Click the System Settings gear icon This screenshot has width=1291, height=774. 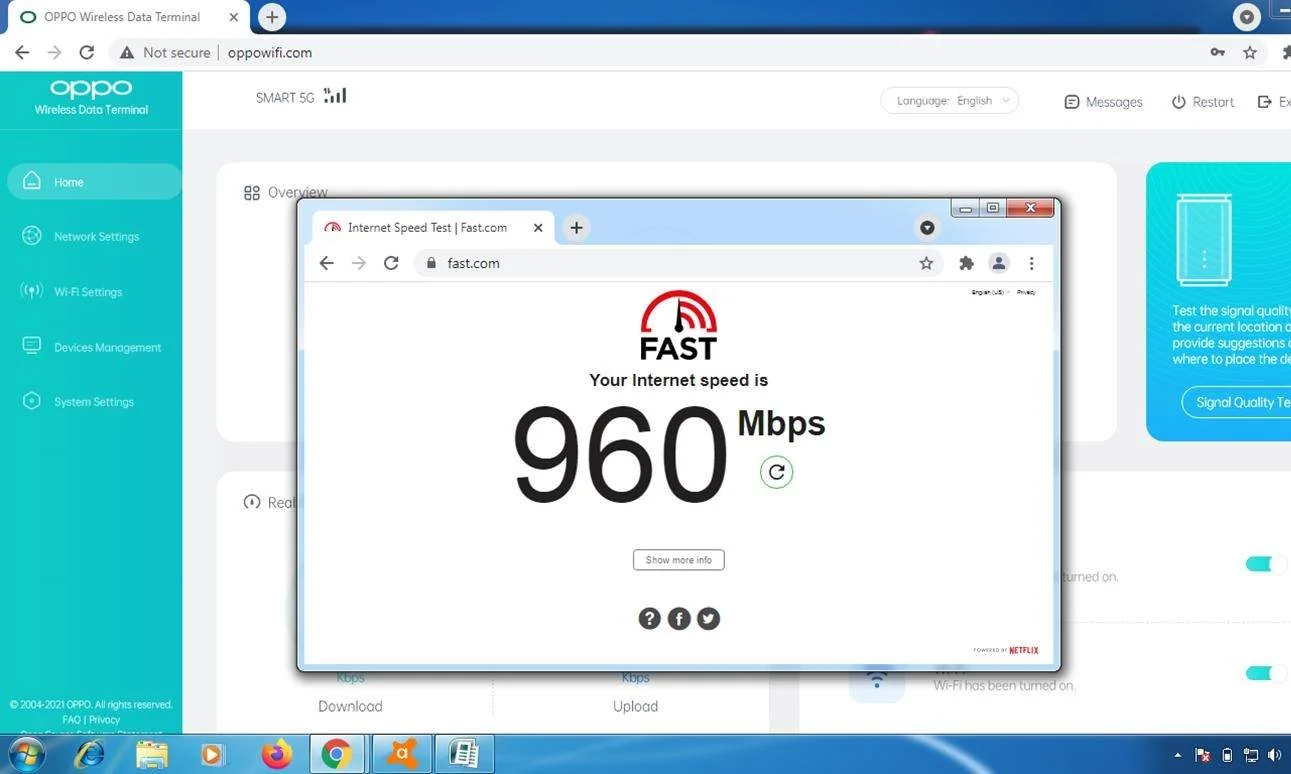[32, 401]
